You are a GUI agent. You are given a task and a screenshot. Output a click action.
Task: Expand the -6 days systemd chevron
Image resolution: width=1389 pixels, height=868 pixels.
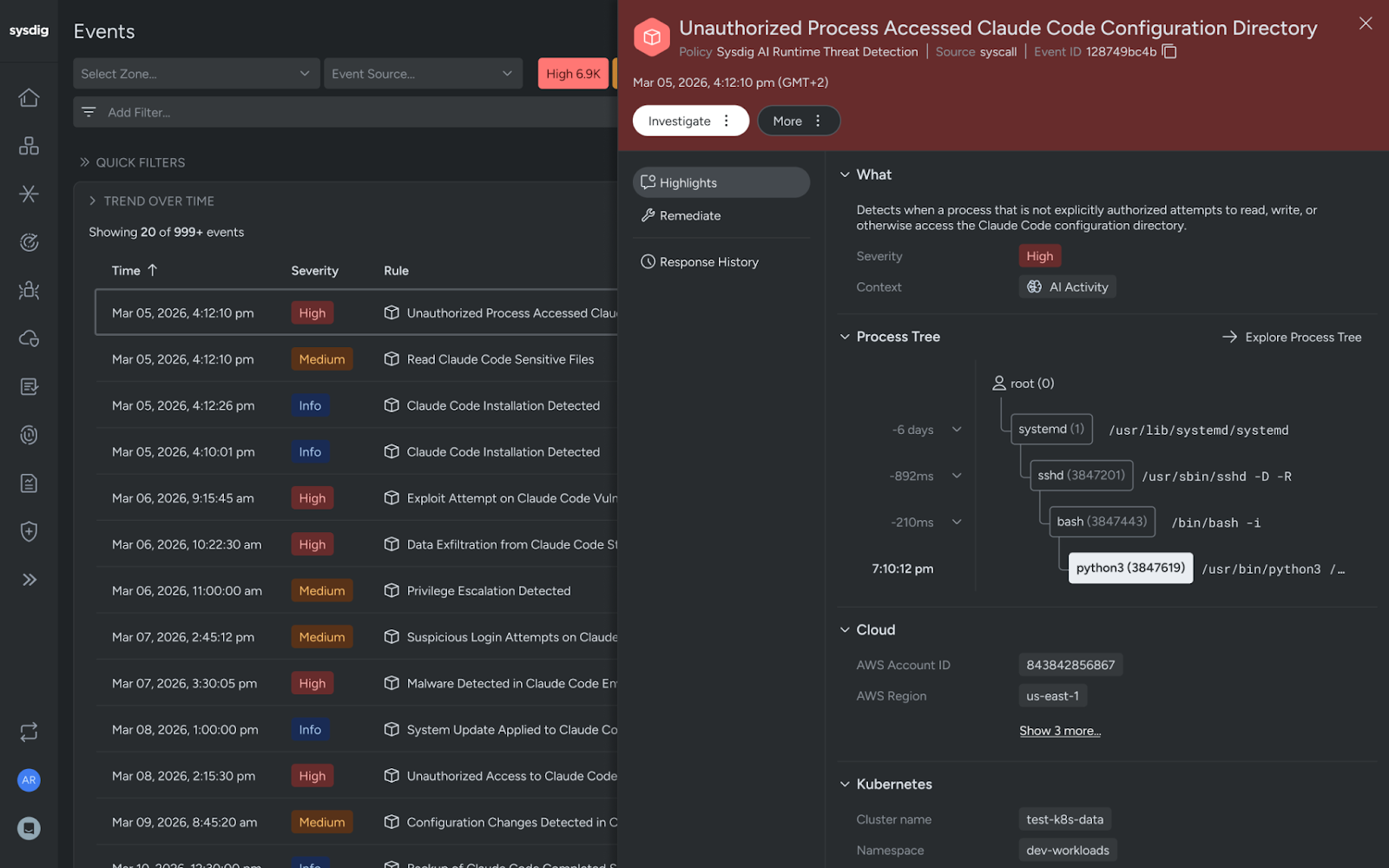click(957, 430)
